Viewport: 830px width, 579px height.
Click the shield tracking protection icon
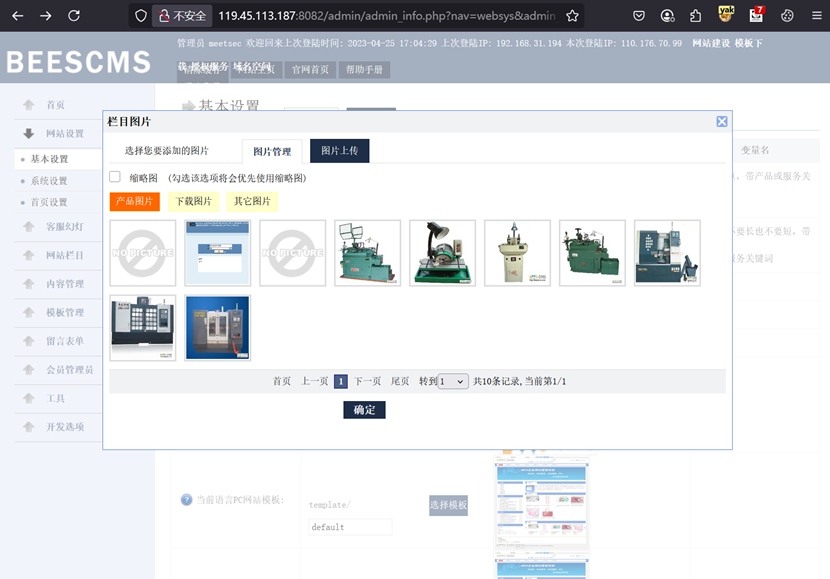[x=141, y=16]
